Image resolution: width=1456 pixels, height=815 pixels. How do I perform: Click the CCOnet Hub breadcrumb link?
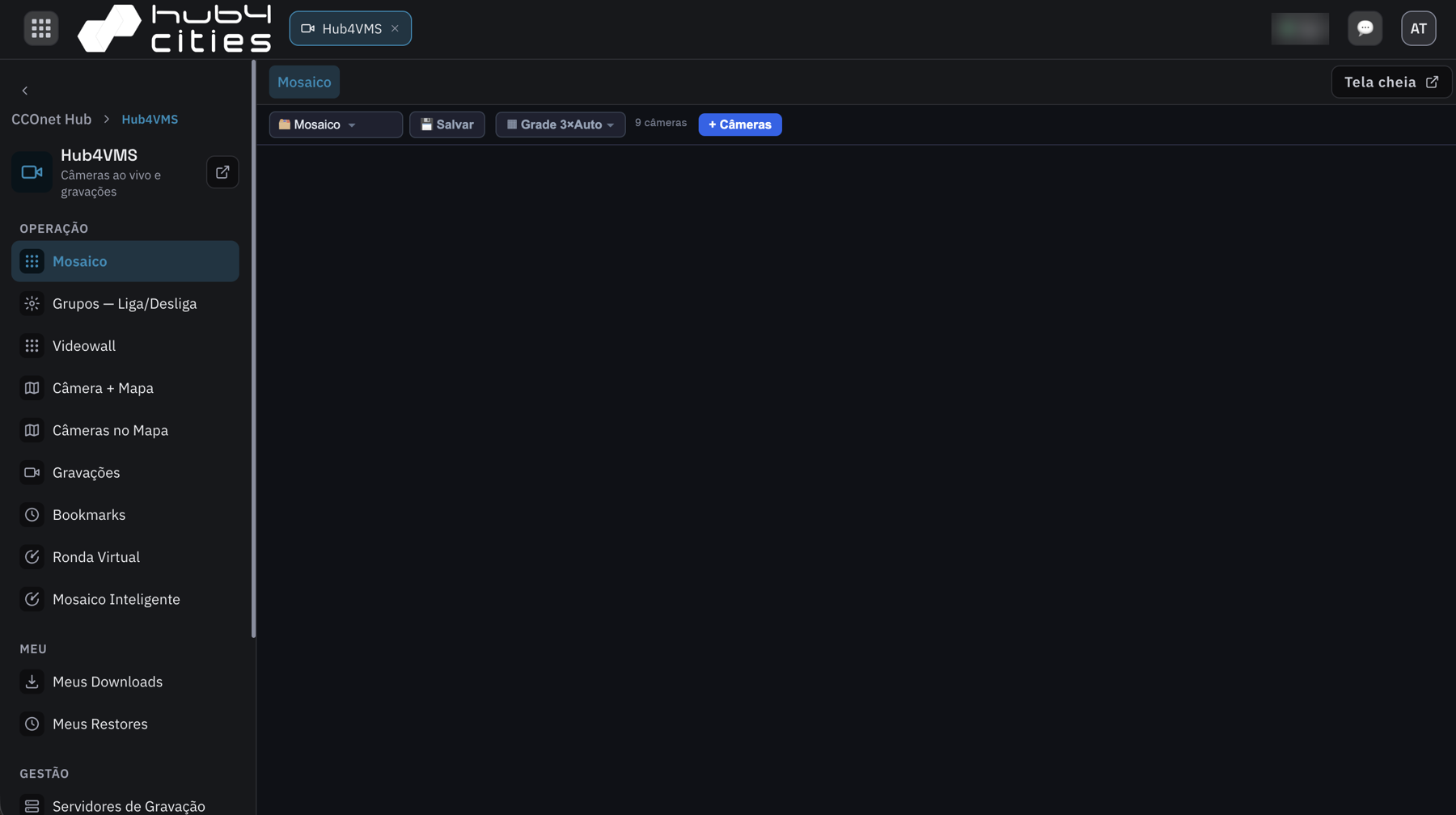pyautogui.click(x=51, y=119)
